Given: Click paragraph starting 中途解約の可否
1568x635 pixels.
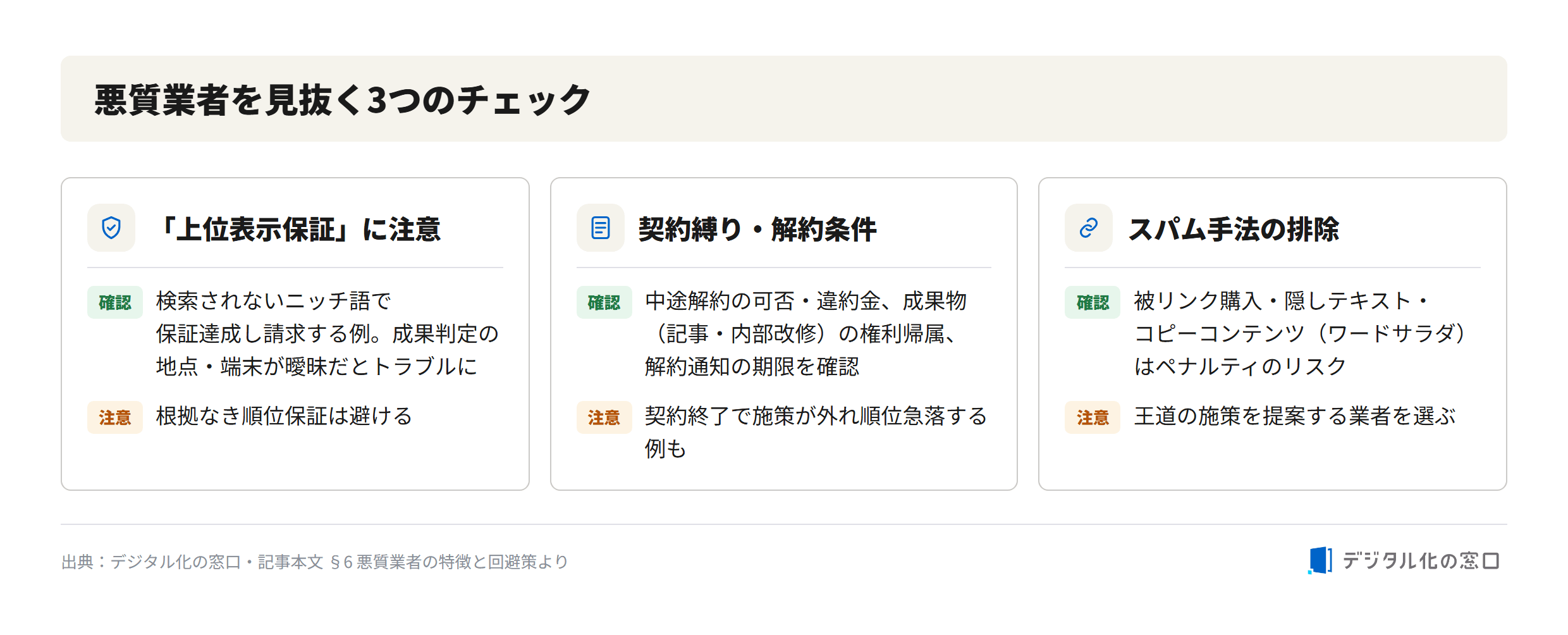Looking at the screenshot, I should point(805,333).
